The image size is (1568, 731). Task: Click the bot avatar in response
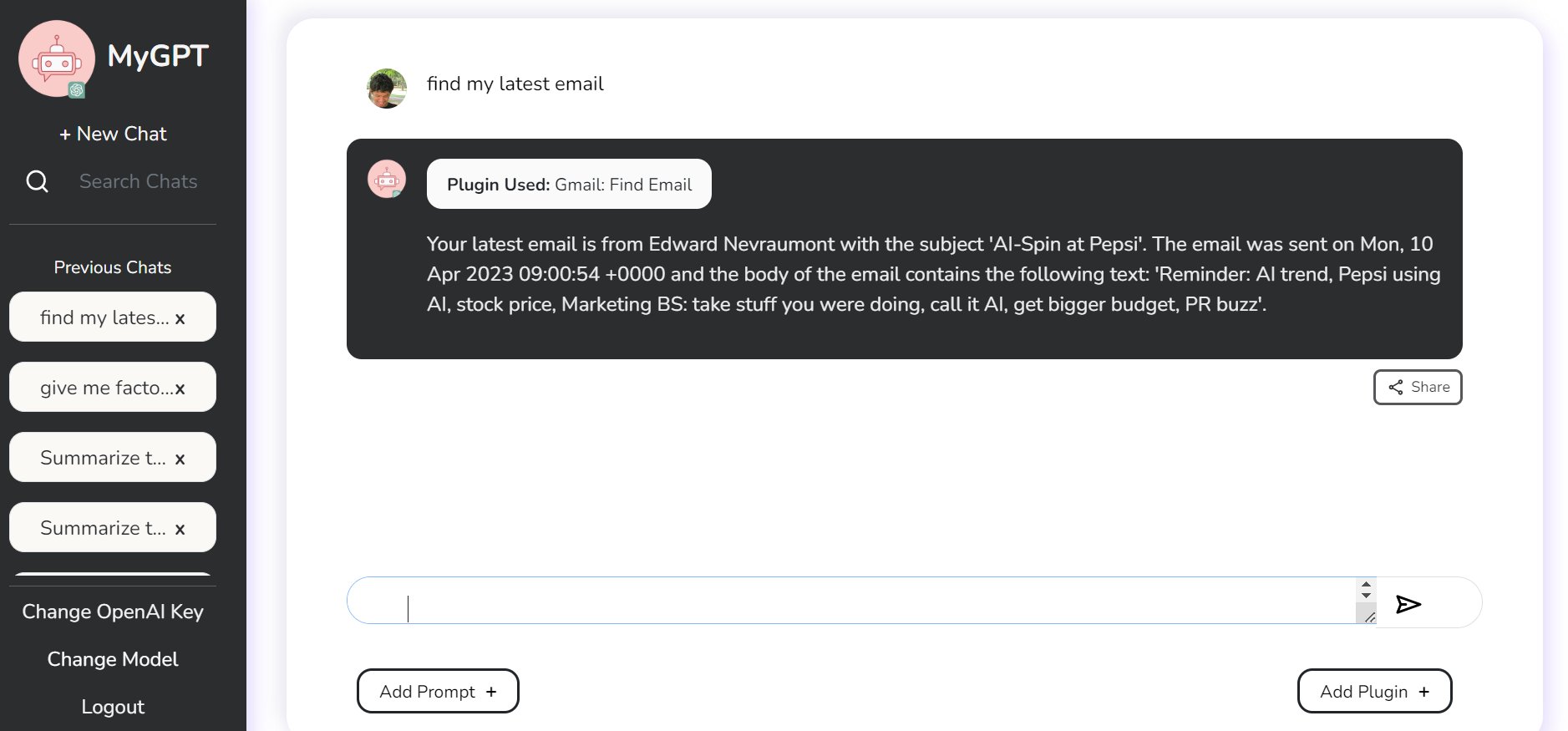[x=387, y=179]
